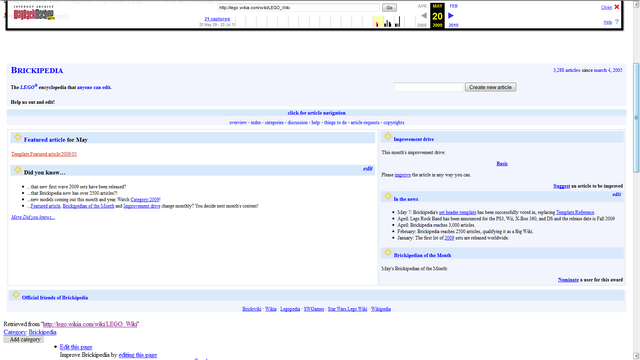
Task: Open the 'Edit this page' link
Action: (x=76, y=347)
